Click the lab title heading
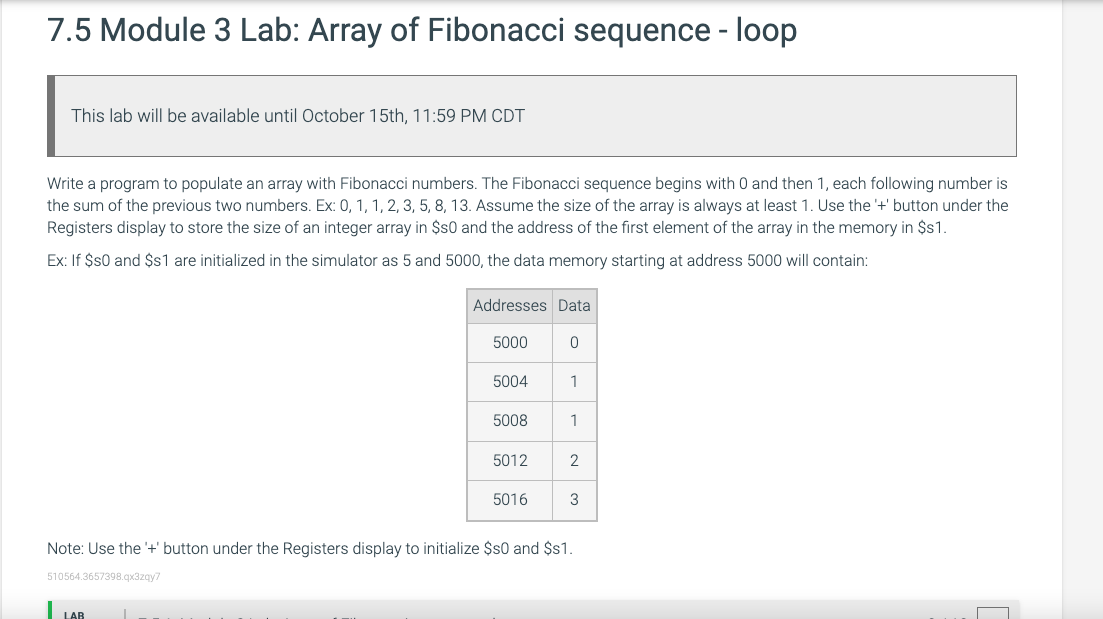The height and width of the screenshot is (619, 1103). [x=422, y=30]
